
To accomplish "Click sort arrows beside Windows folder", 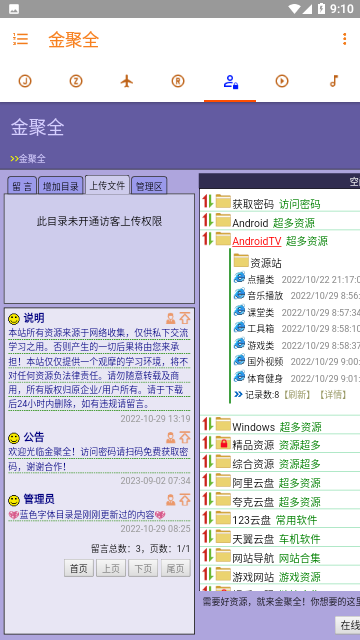I will pos(208,424).
